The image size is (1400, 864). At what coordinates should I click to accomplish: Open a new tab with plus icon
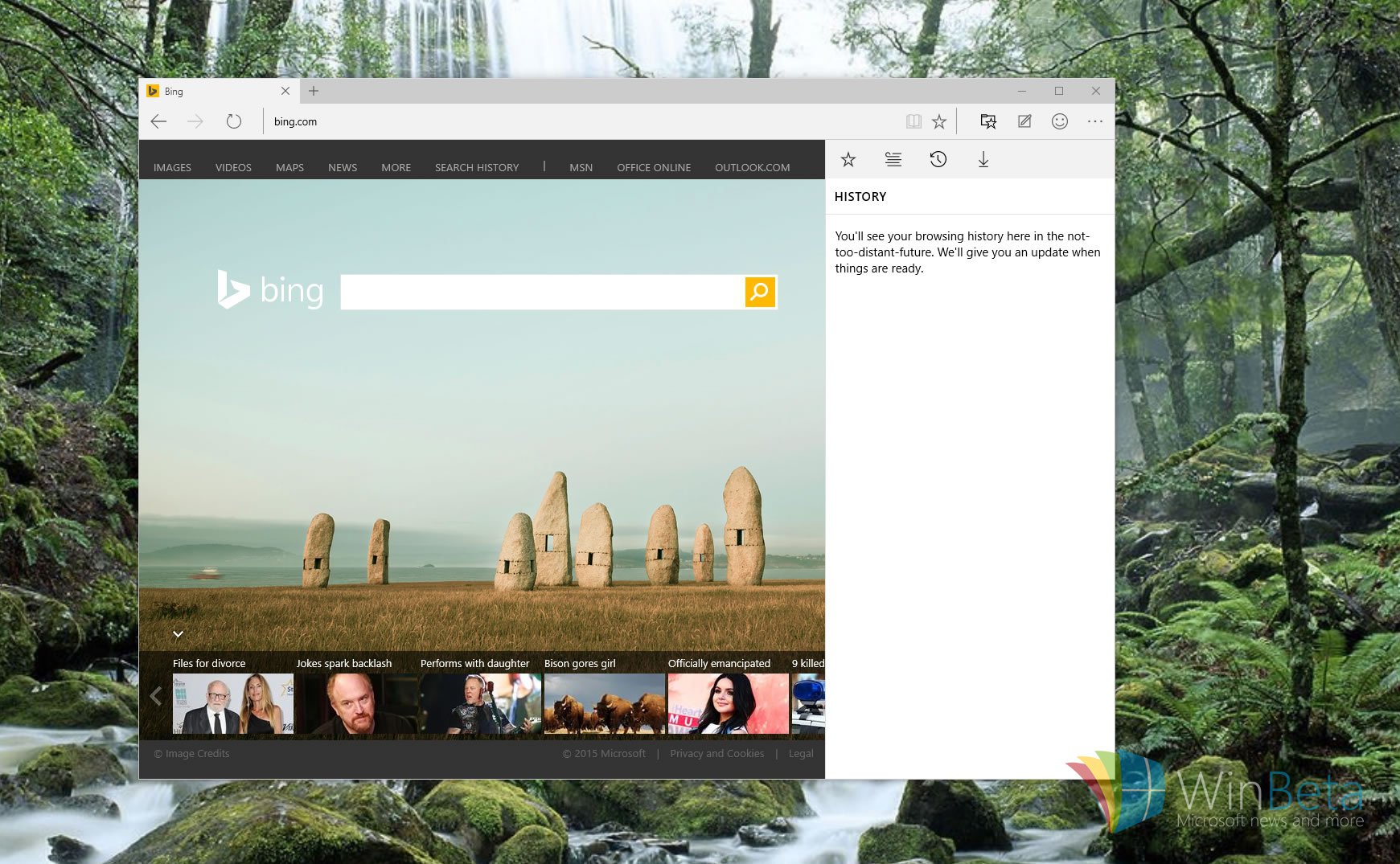[314, 91]
